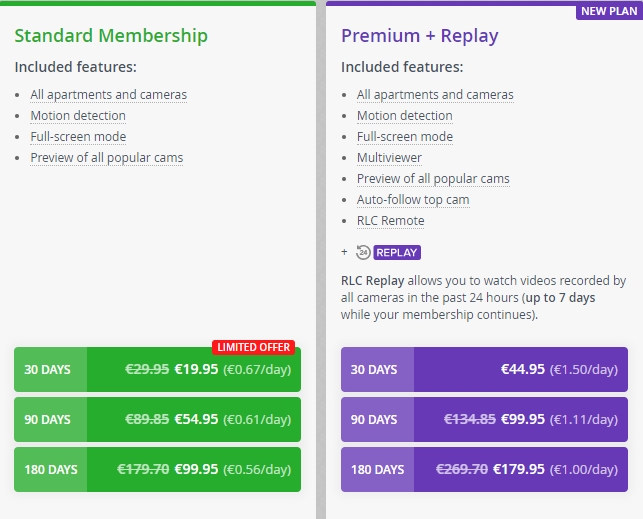Open Standard 'All apartments and cameras' feature link
Viewport: 643px width, 519px height.
tap(108, 95)
